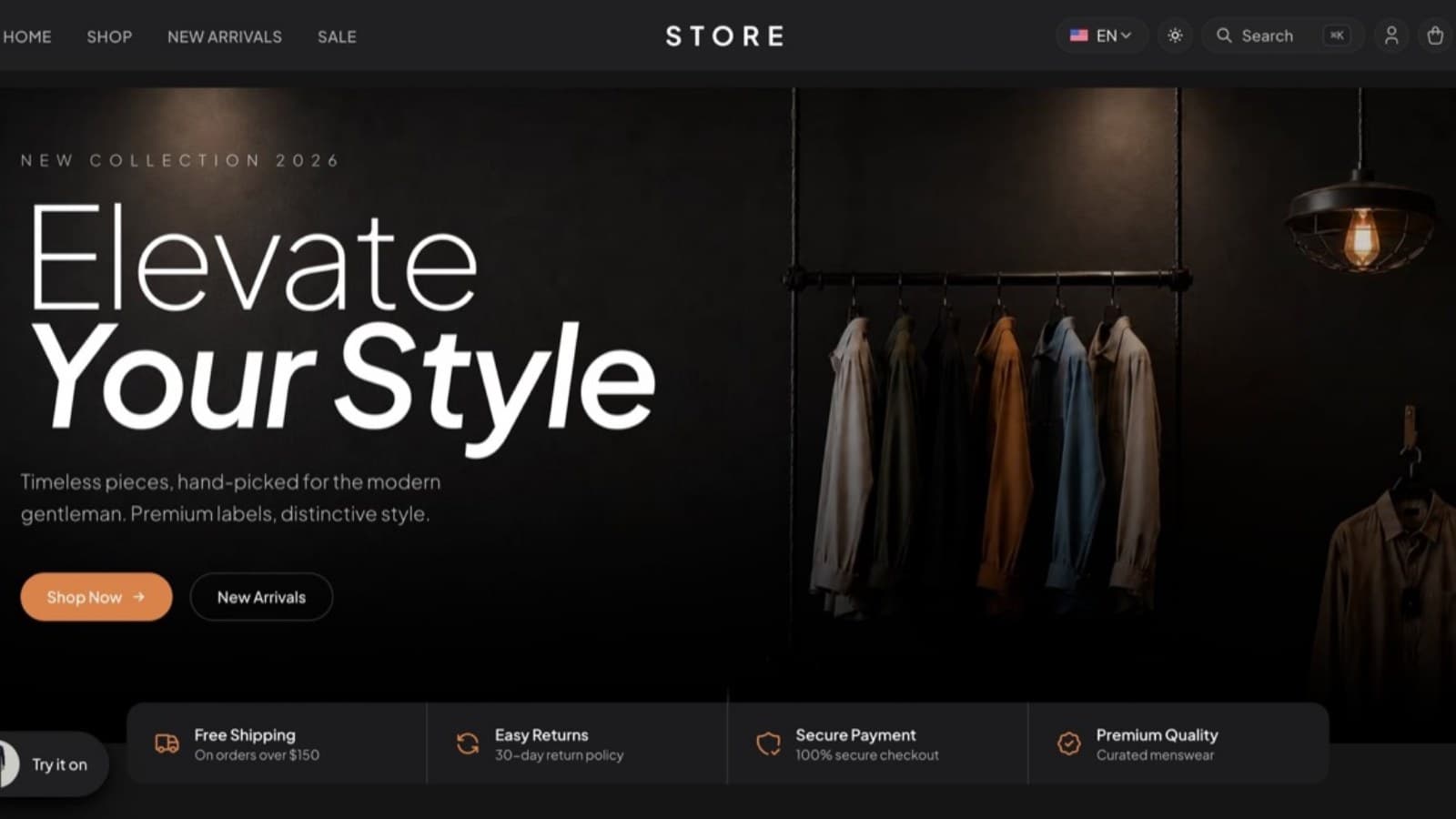This screenshot has height=819, width=1456.
Task: Click the "Easy Returns" heading text
Action: pyautogui.click(x=541, y=734)
